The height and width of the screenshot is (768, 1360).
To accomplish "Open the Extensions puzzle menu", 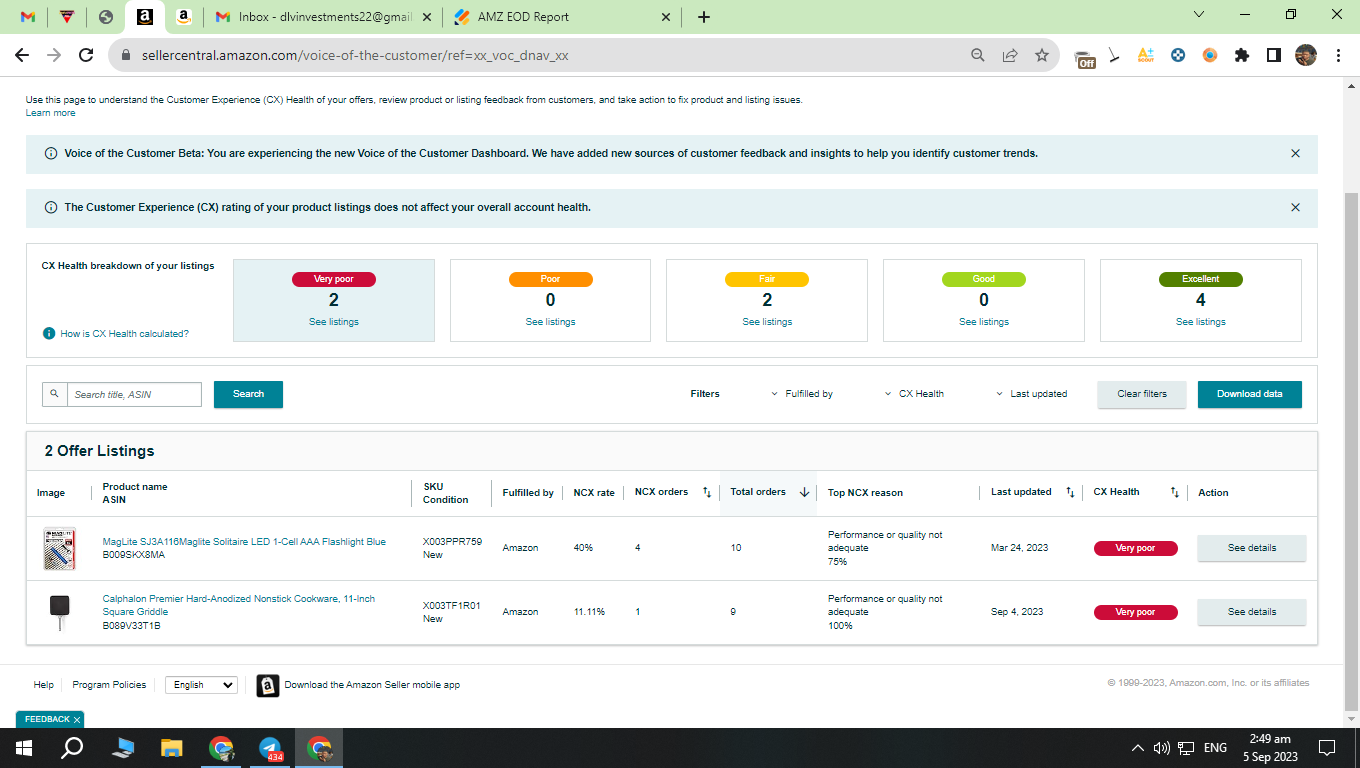I will coord(1242,56).
